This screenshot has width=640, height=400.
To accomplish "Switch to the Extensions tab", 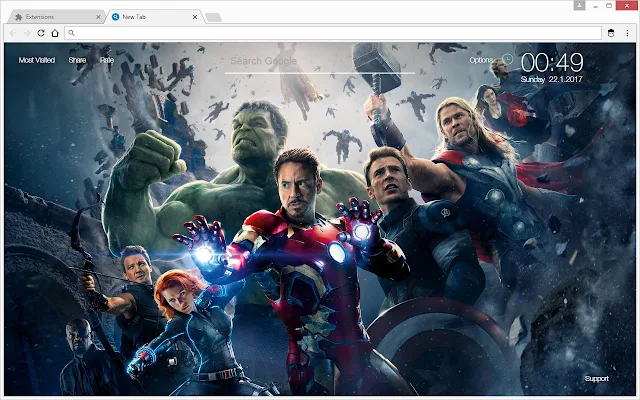I will pos(57,17).
